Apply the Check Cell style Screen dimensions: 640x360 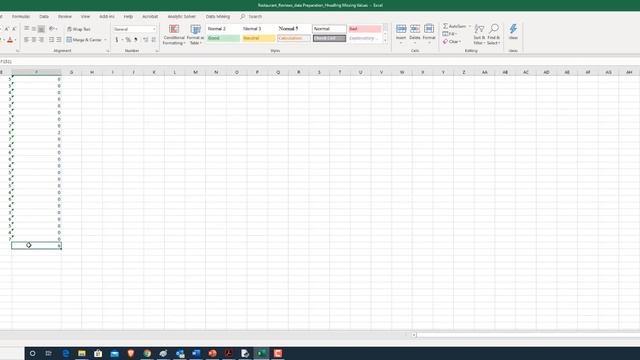[x=329, y=38]
